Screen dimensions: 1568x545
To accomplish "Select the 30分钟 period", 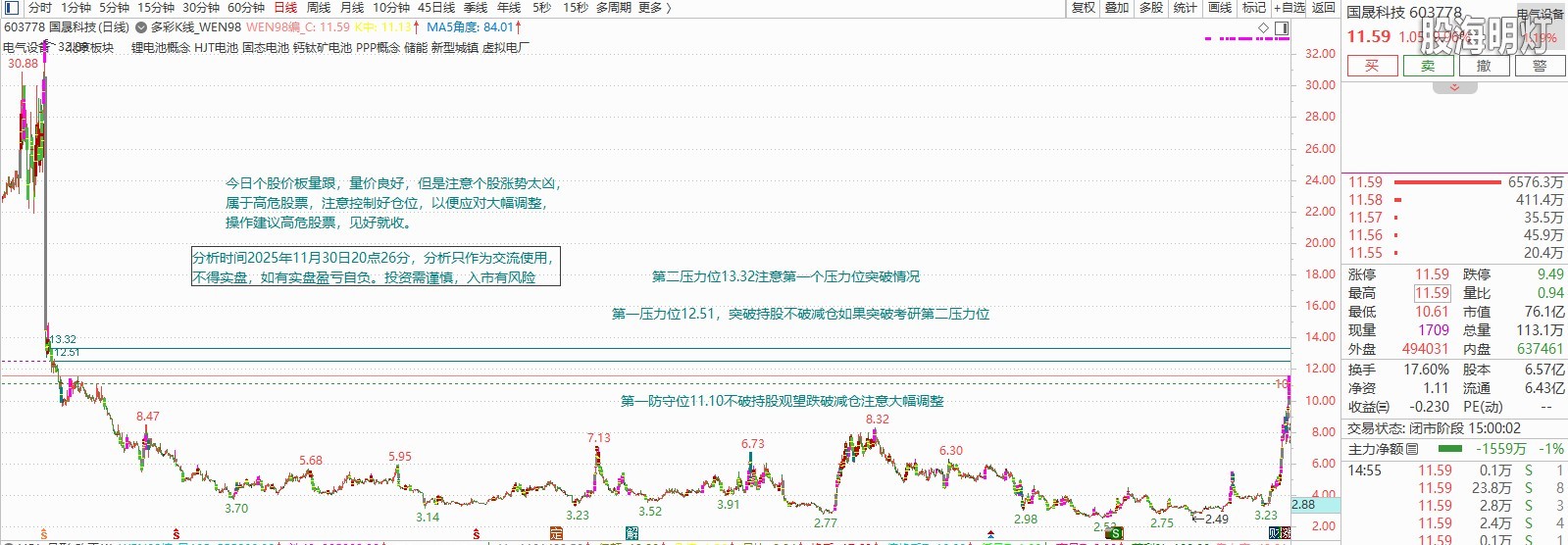I will [x=201, y=8].
